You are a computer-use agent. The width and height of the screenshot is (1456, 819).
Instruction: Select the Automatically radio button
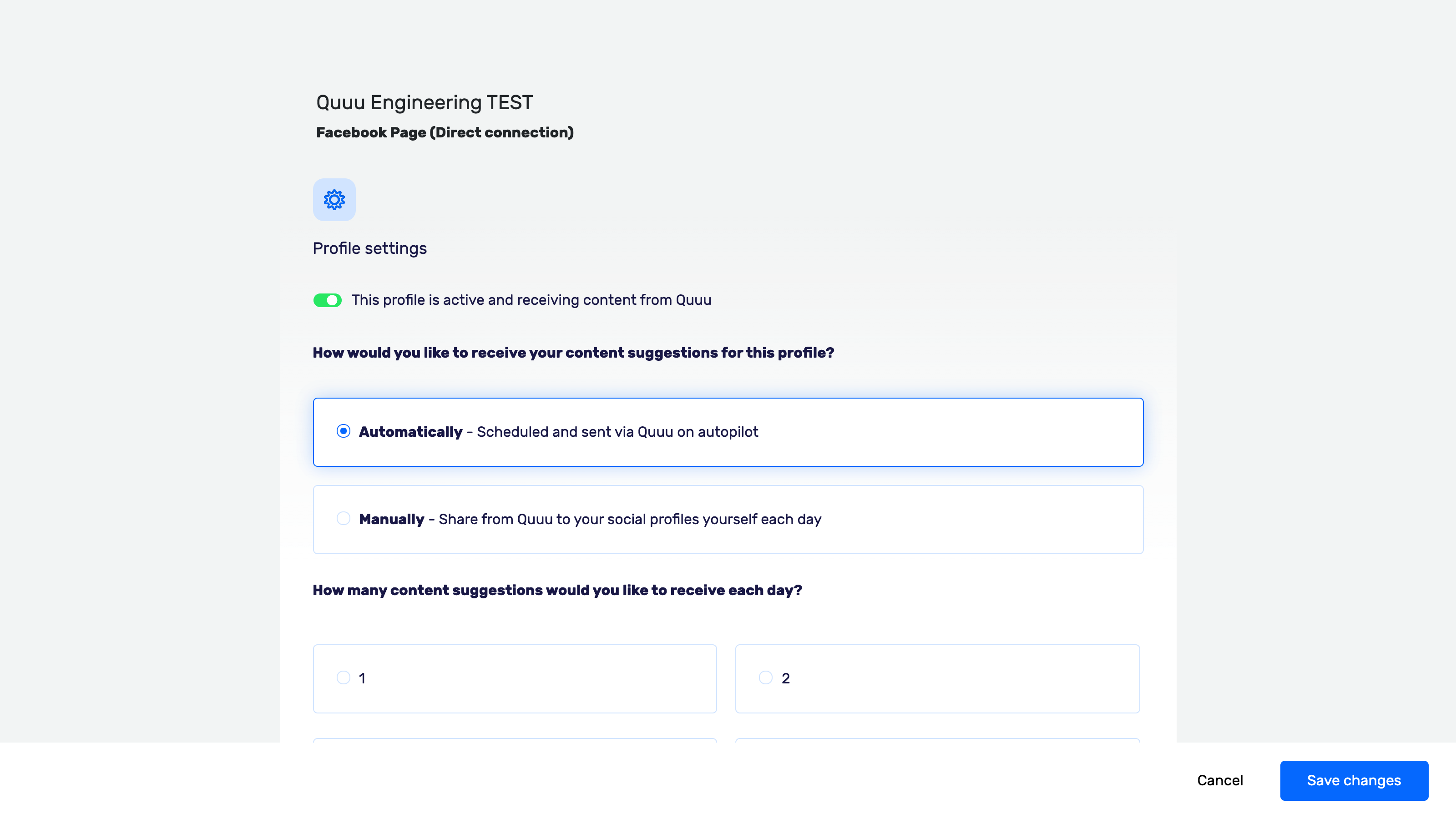(x=344, y=432)
